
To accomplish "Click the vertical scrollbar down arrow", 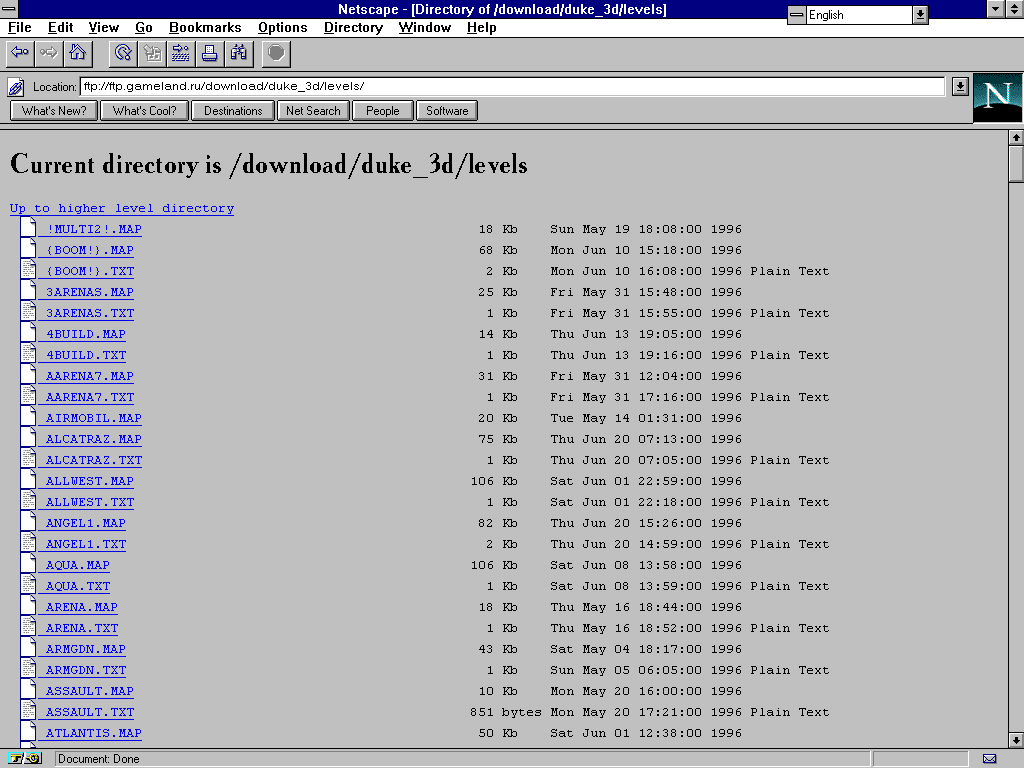I will (1016, 740).
